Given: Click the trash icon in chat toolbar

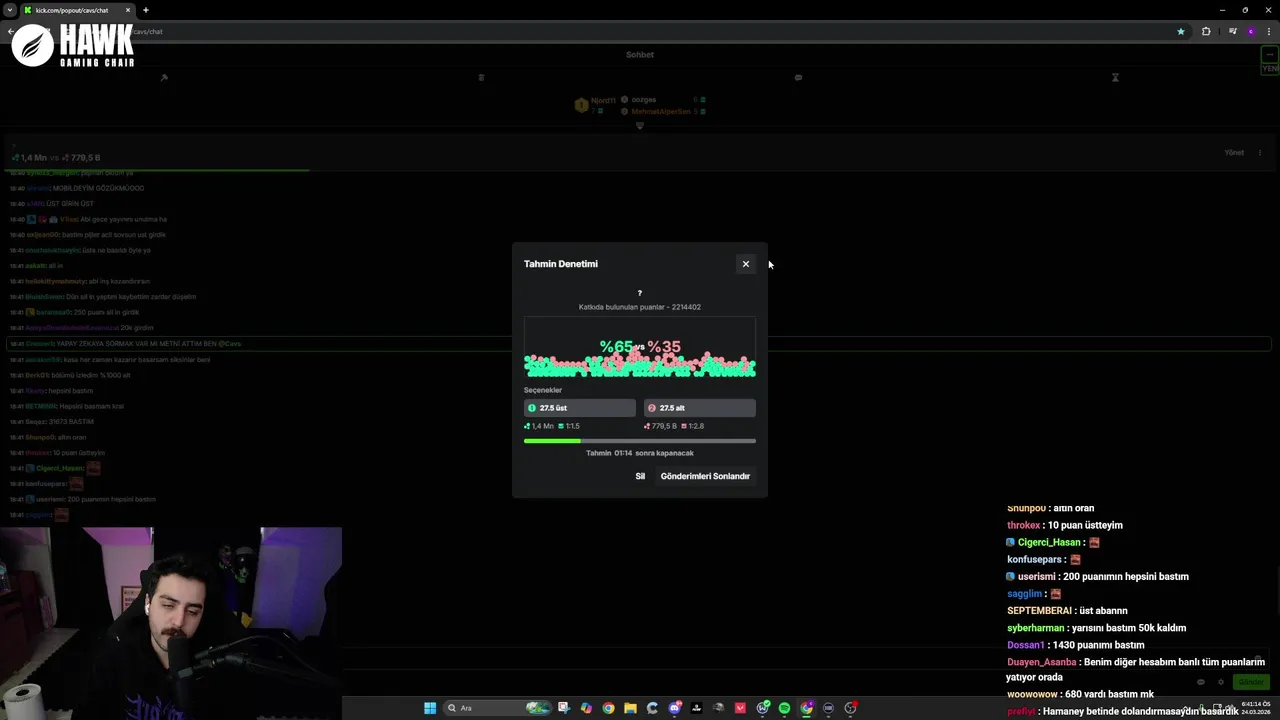Looking at the screenshot, I should click(481, 77).
